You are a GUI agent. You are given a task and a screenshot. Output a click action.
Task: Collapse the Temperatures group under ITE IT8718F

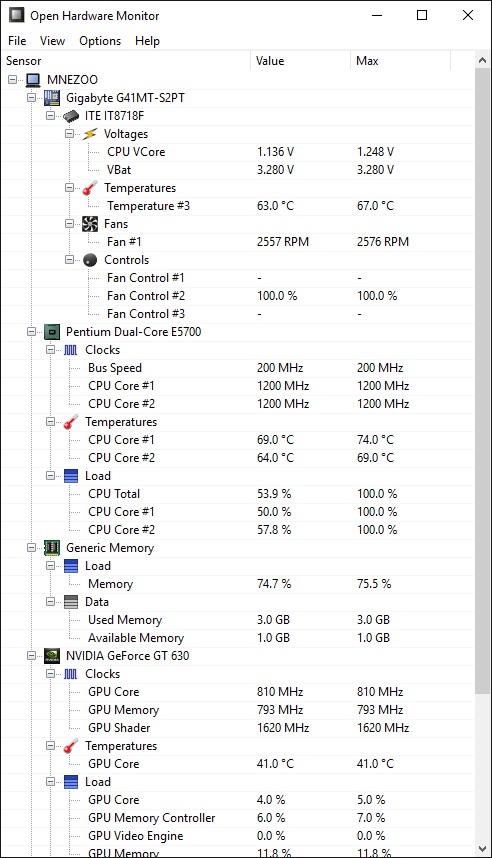70,188
